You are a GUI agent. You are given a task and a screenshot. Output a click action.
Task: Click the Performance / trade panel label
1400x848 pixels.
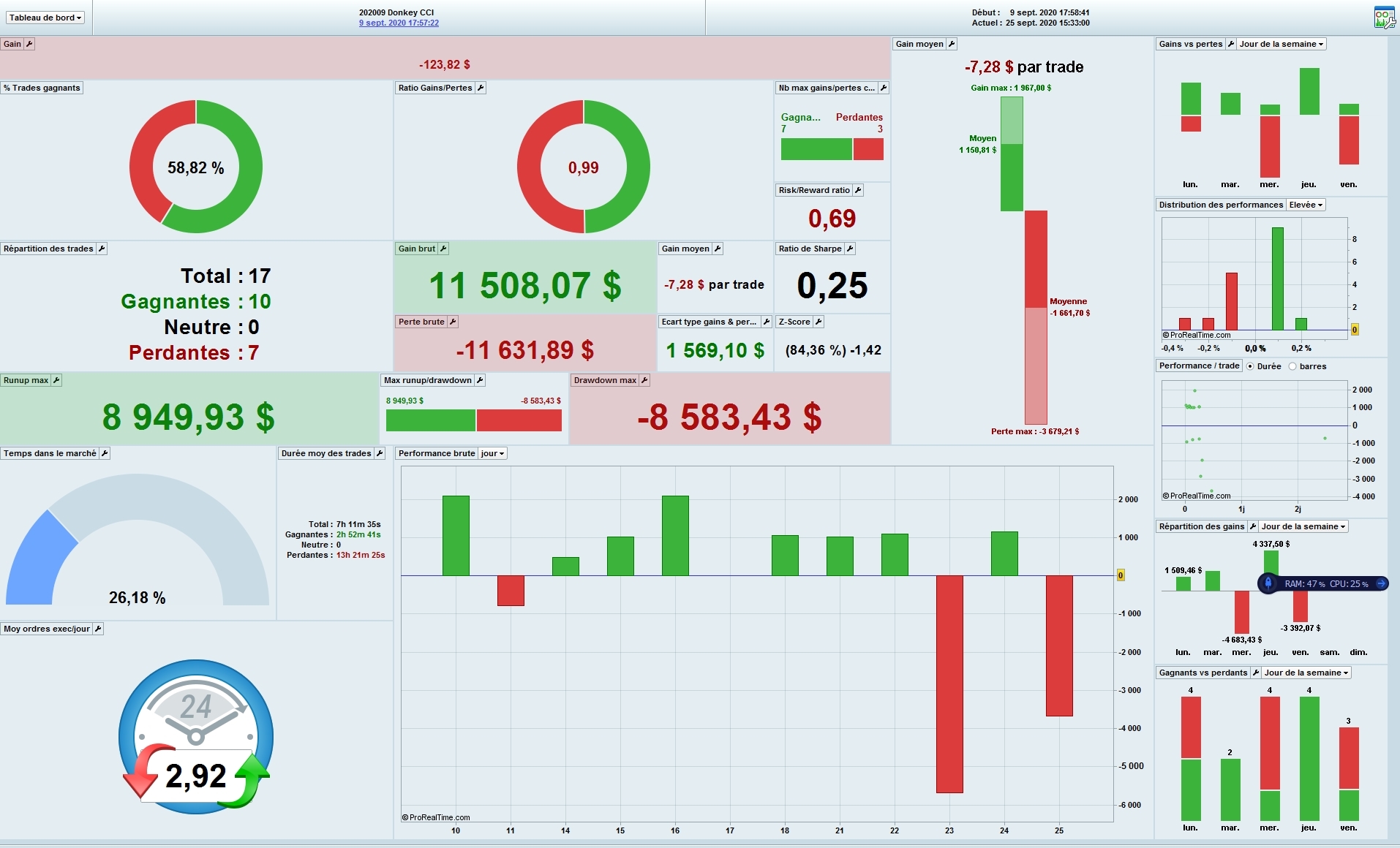1199,366
